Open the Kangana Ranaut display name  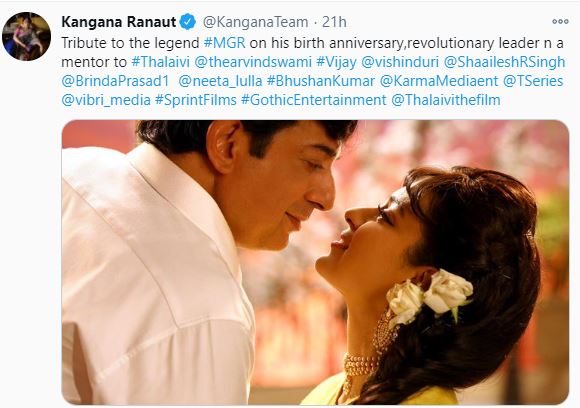point(118,22)
